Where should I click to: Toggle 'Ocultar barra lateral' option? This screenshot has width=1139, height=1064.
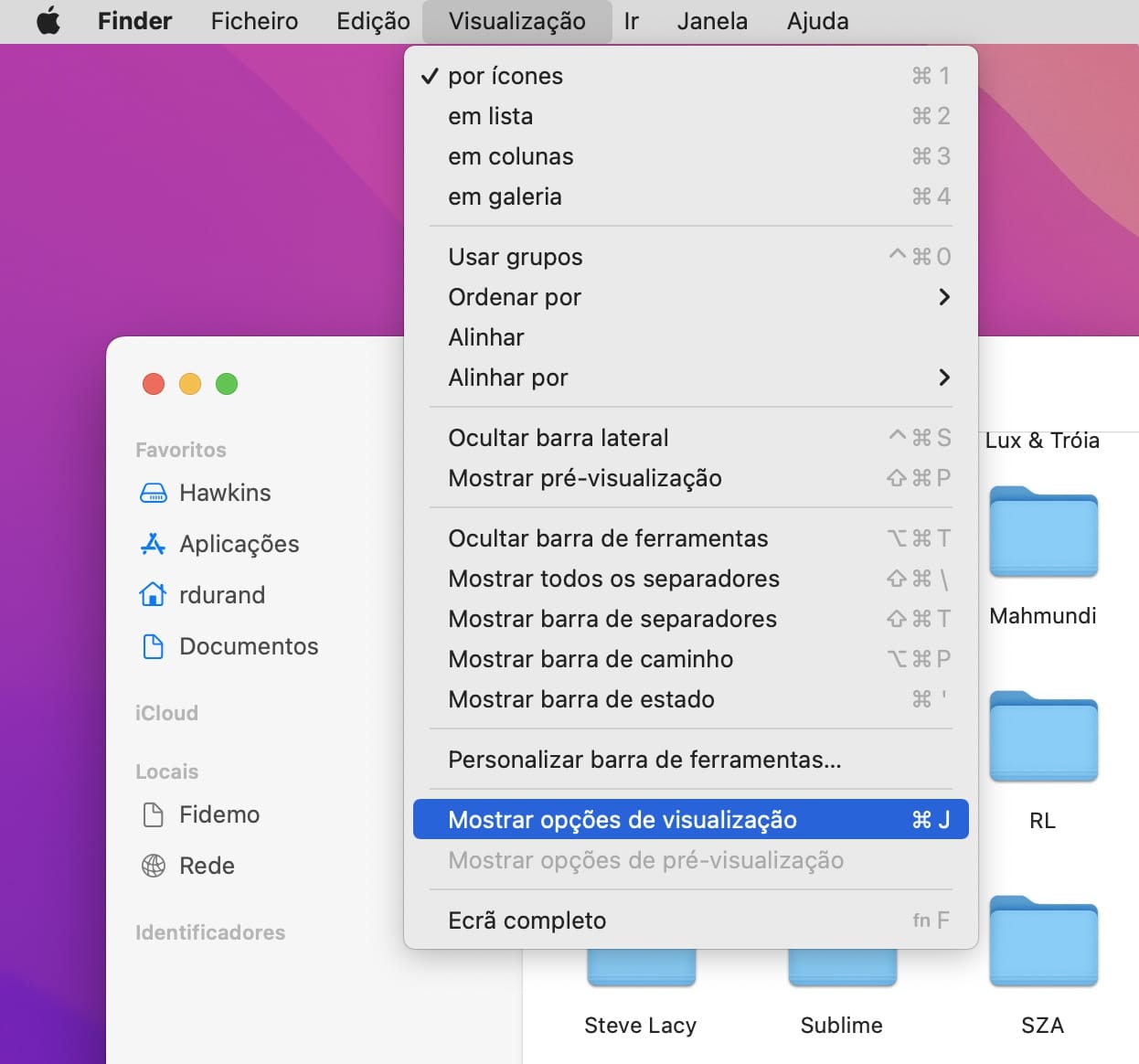(x=558, y=438)
